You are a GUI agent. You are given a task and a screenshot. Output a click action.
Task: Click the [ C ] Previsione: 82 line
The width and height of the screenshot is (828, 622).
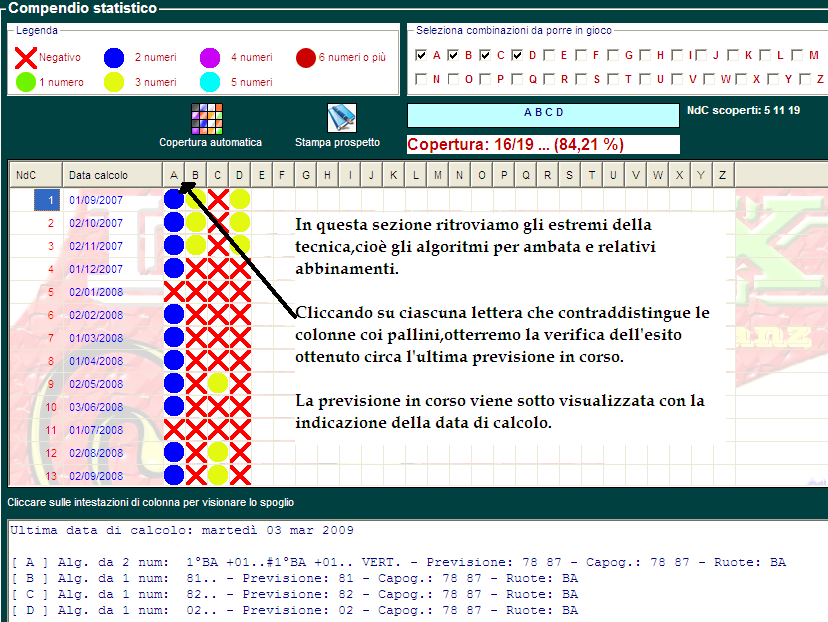[295, 594]
